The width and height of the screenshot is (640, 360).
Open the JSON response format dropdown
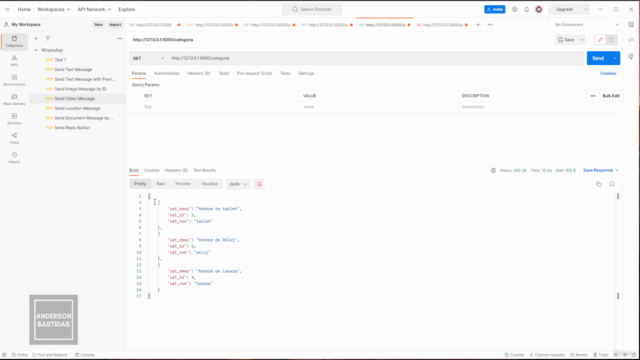click(238, 184)
